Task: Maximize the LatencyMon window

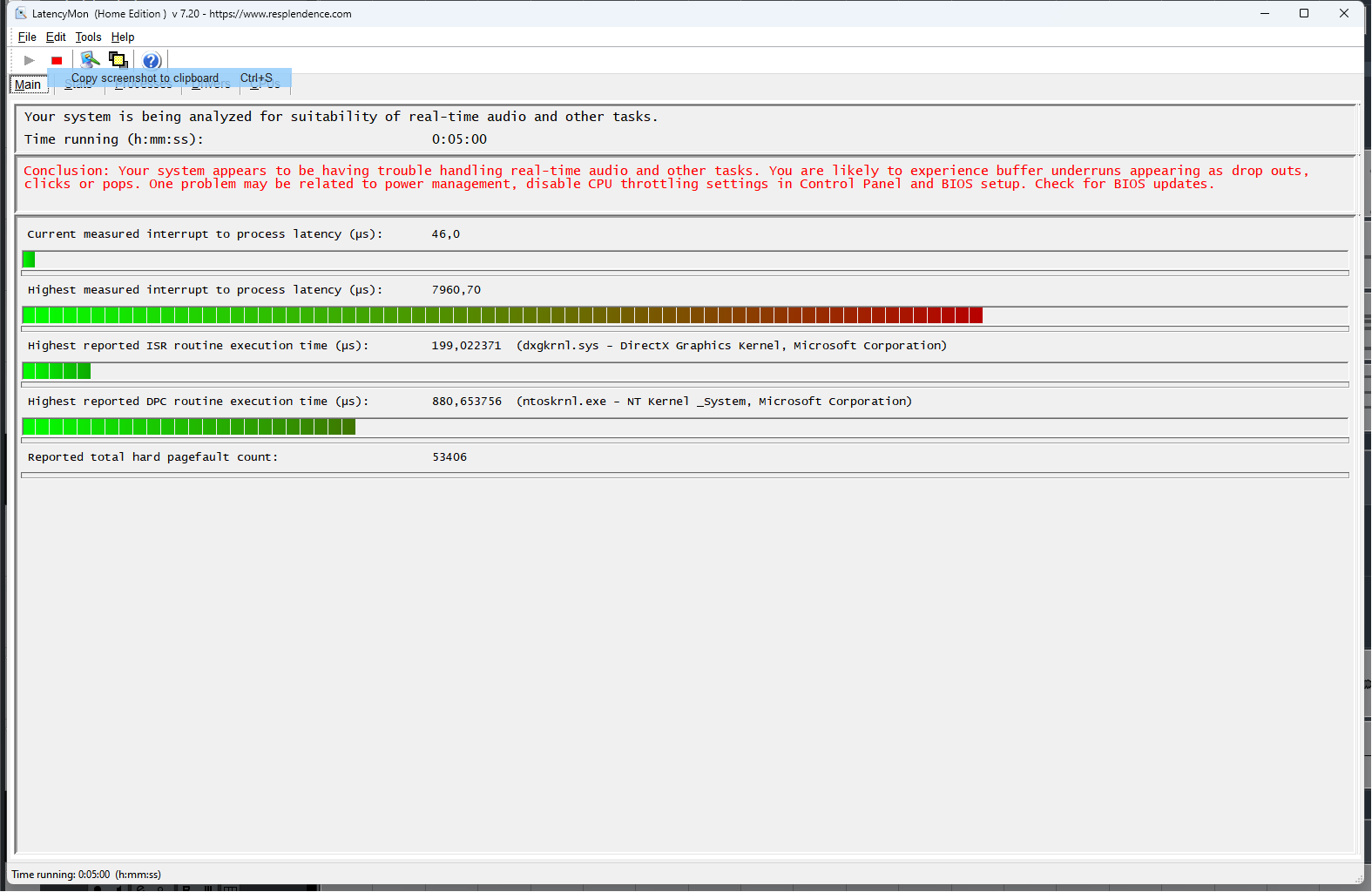Action: click(1304, 13)
